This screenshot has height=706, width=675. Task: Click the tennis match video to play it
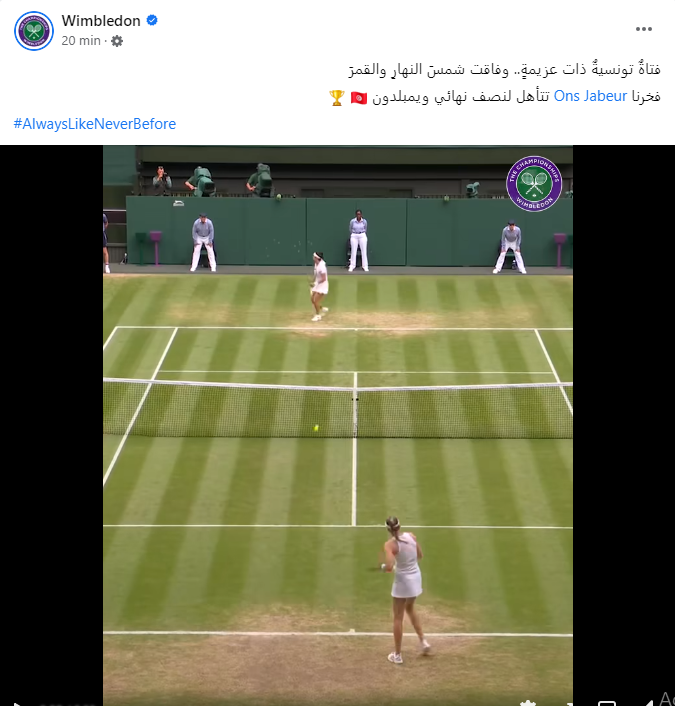[x=338, y=425]
